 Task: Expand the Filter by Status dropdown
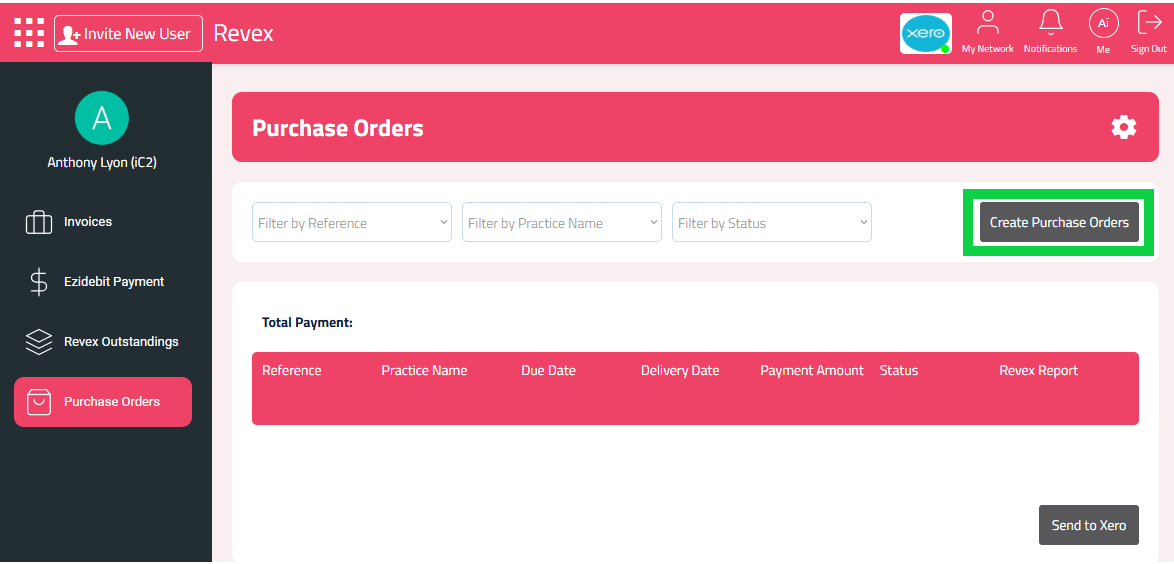772,222
